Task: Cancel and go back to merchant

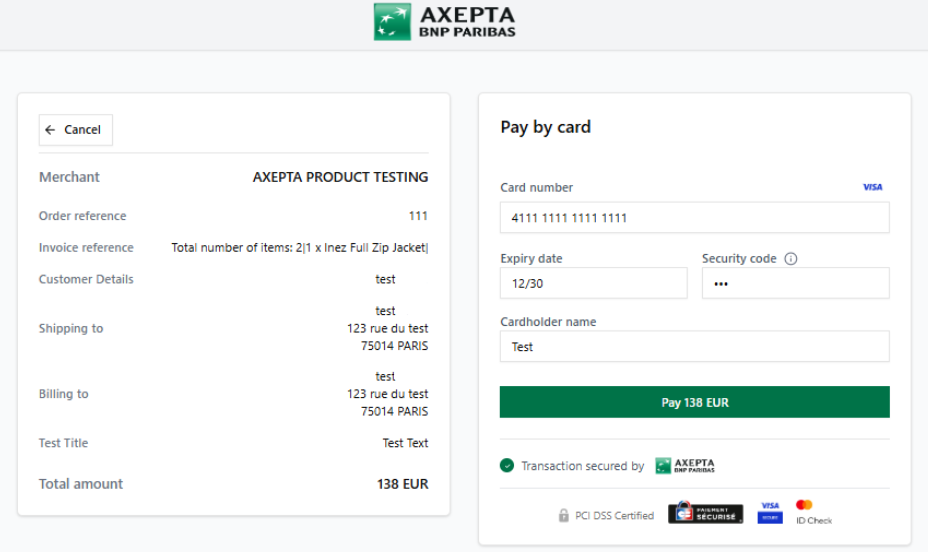Action: (76, 130)
